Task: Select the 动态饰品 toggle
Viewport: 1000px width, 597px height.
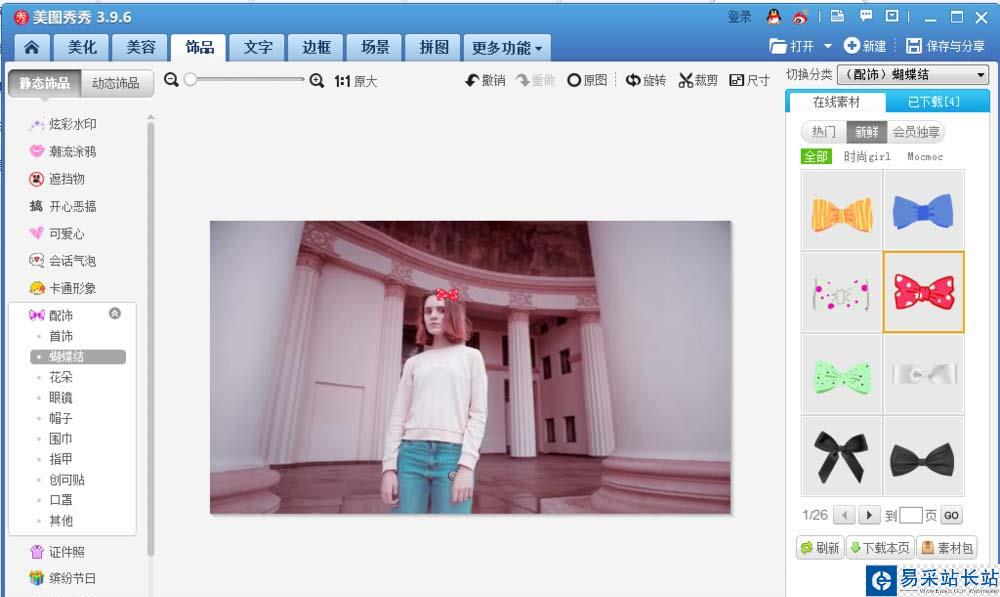Action: point(116,83)
